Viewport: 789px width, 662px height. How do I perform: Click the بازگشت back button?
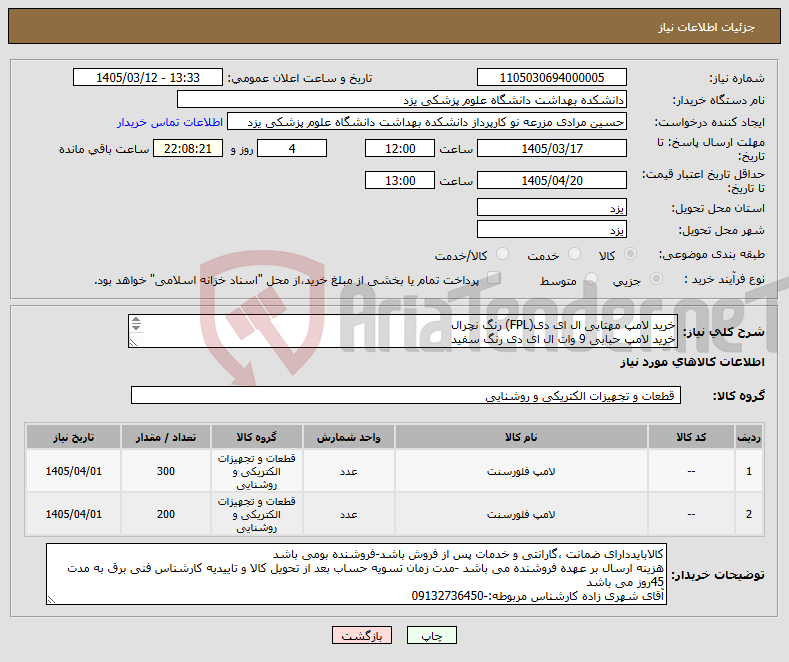[x=362, y=635]
